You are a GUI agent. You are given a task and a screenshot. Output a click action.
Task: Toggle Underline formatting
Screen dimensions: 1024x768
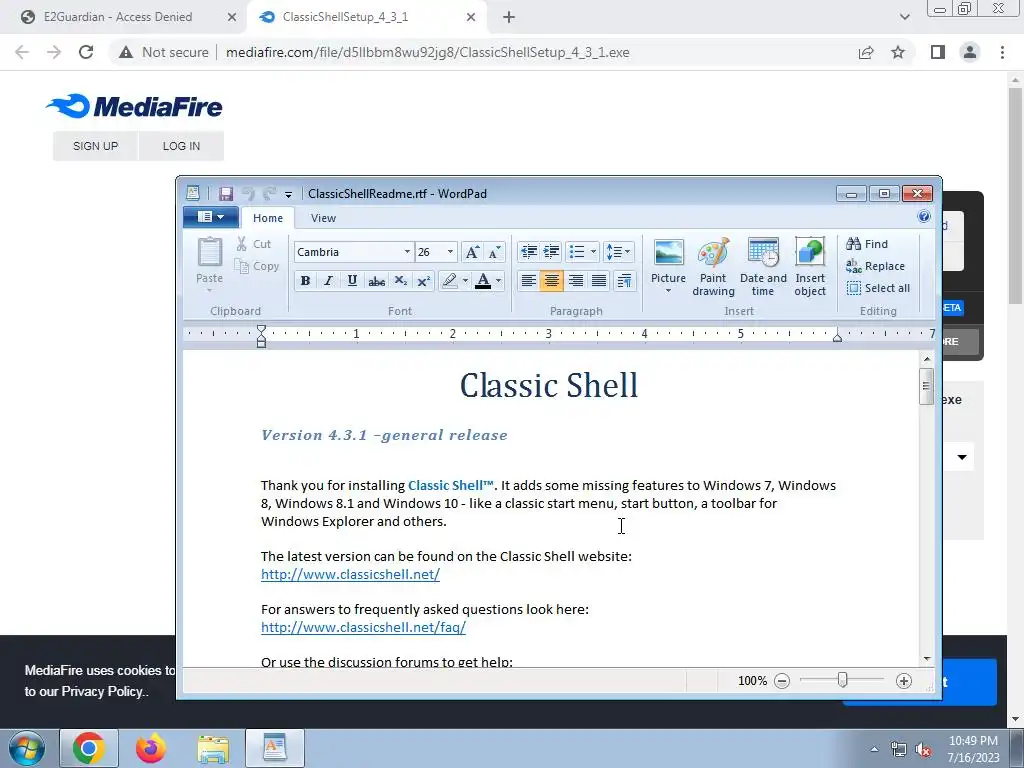click(352, 281)
